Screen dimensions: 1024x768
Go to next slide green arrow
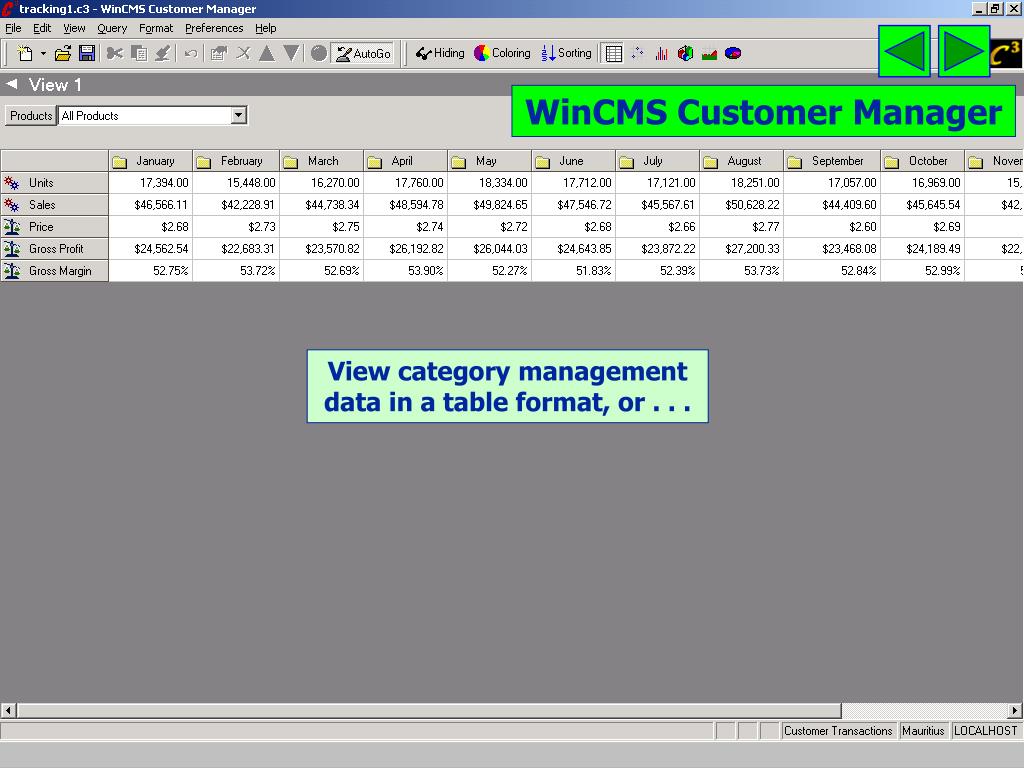click(x=964, y=52)
